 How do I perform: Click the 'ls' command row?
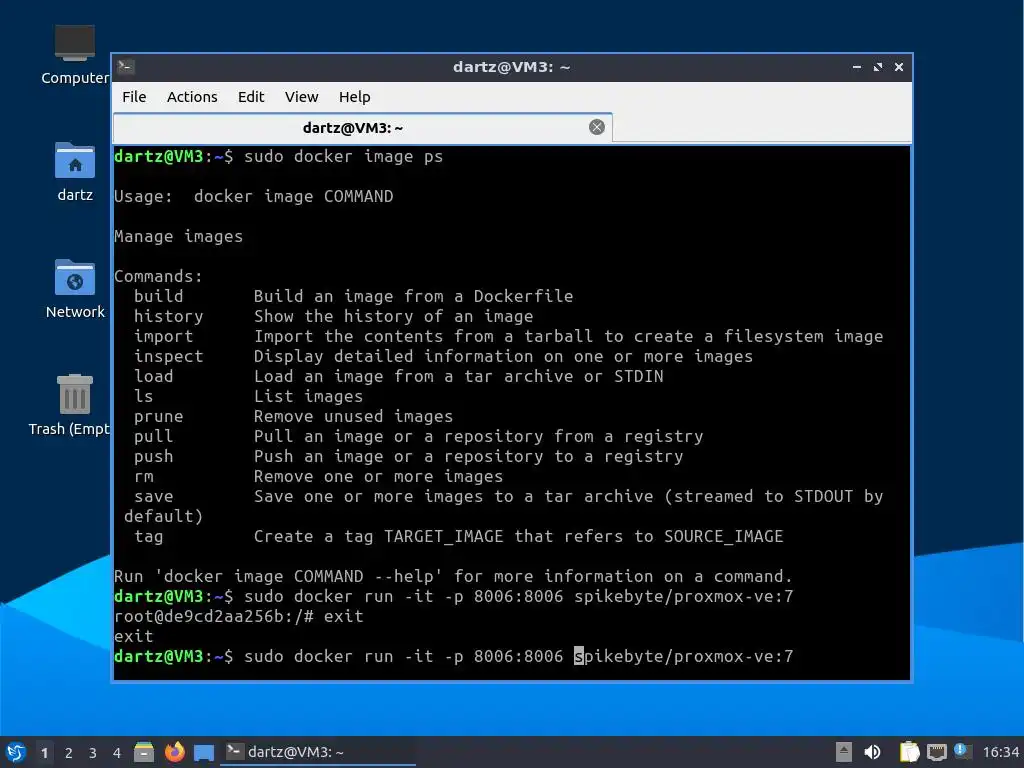pyautogui.click(x=248, y=396)
